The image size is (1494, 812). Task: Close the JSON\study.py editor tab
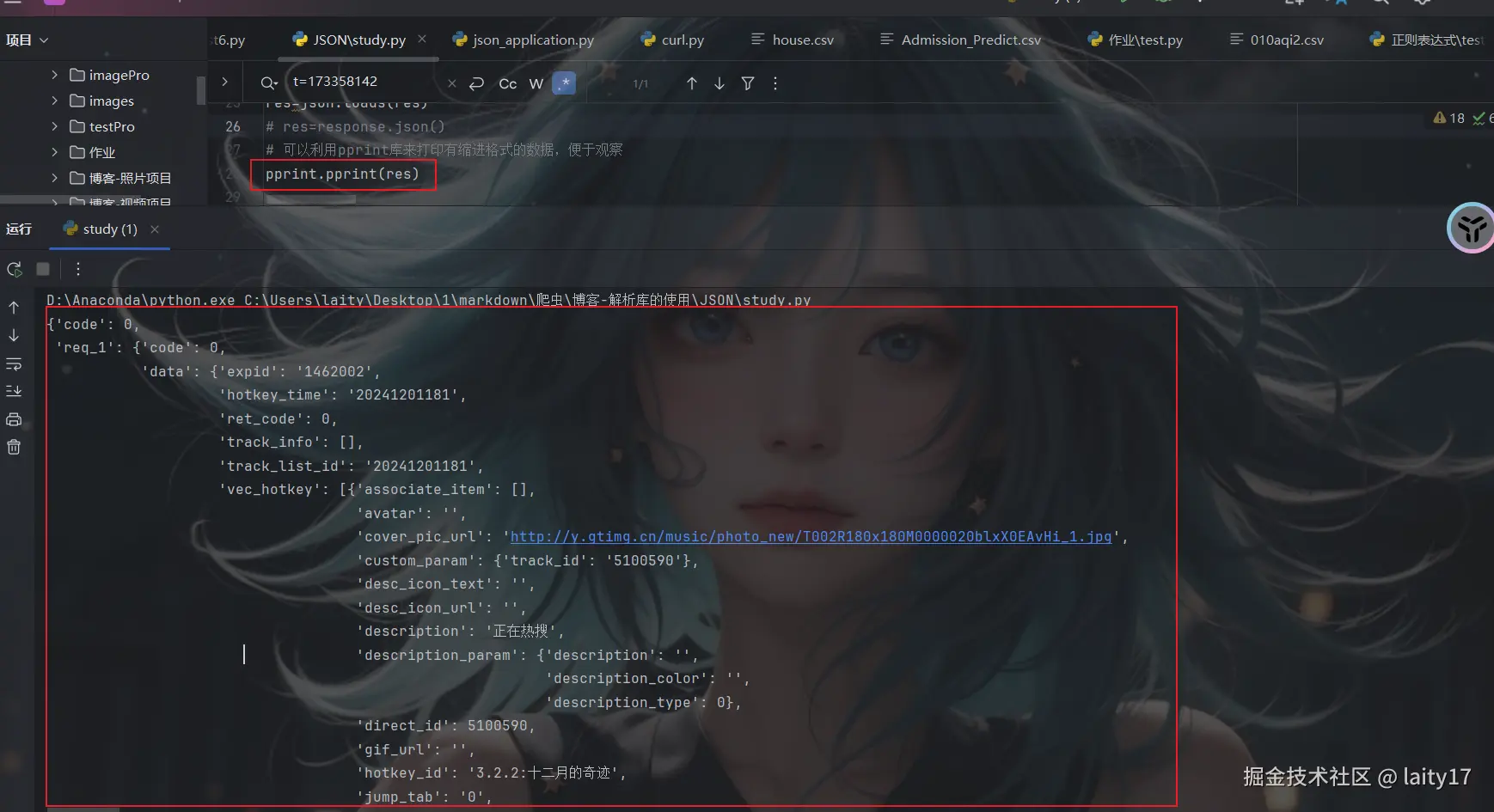(x=422, y=39)
